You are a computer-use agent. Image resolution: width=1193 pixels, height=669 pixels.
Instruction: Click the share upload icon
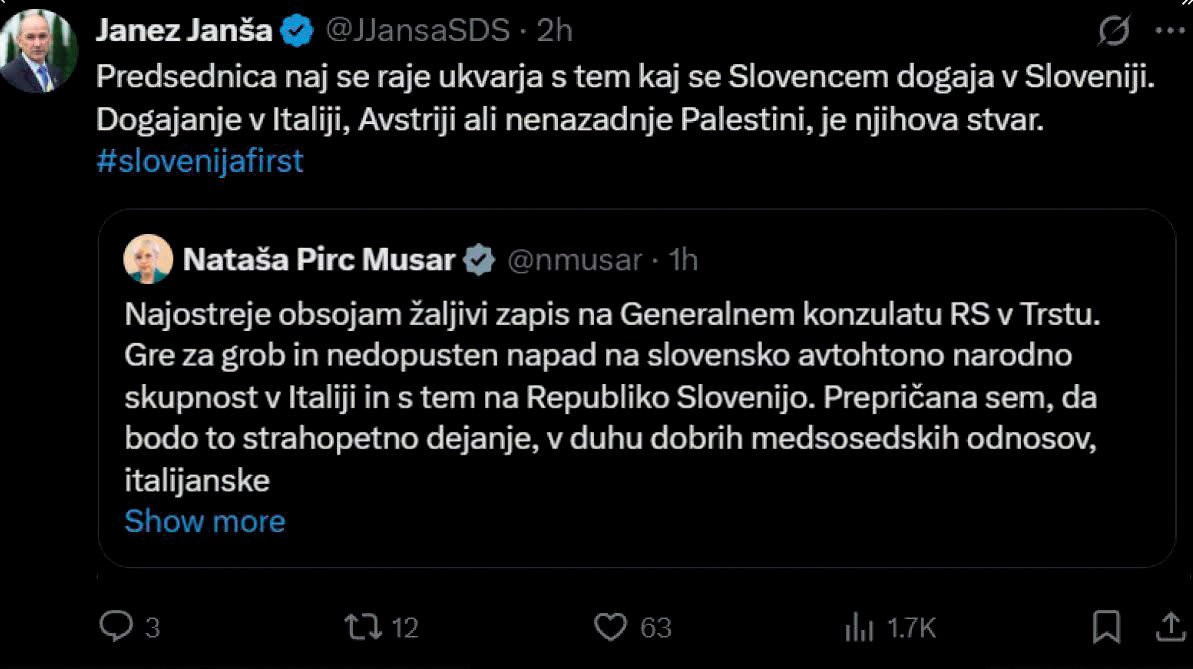click(1170, 627)
